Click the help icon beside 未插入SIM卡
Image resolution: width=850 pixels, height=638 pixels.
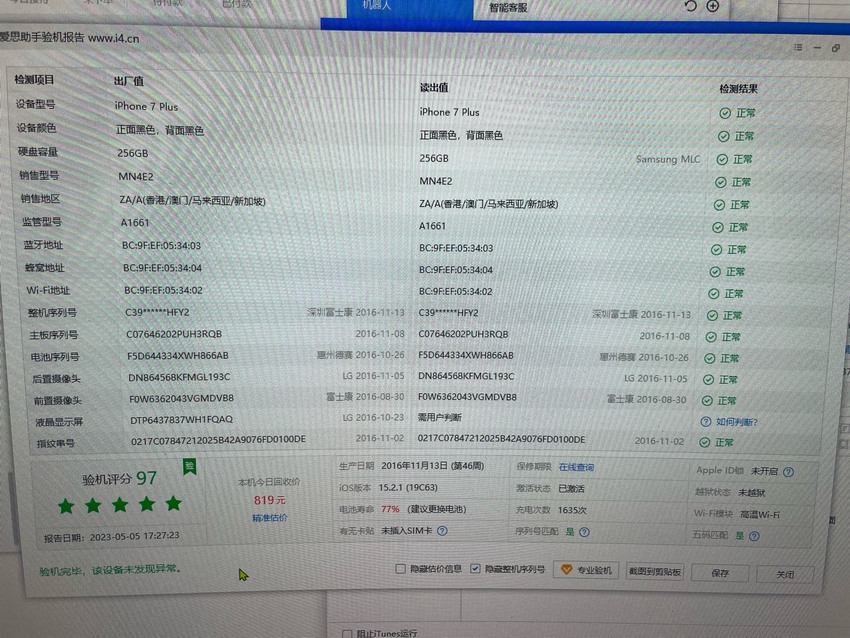tap(442, 531)
